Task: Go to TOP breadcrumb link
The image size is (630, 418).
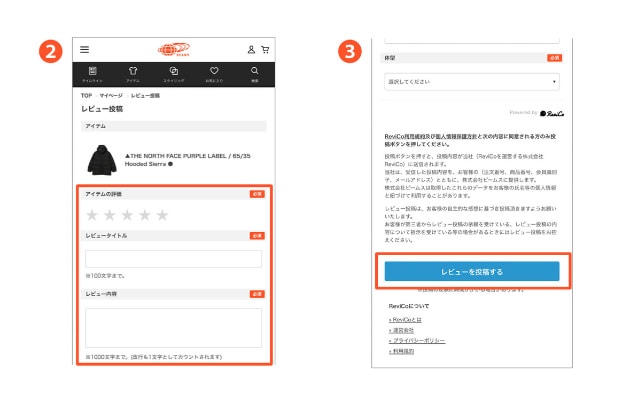Action: (86, 96)
